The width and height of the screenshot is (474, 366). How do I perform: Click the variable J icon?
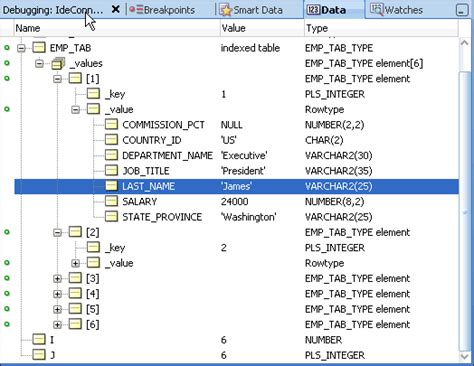point(39,355)
